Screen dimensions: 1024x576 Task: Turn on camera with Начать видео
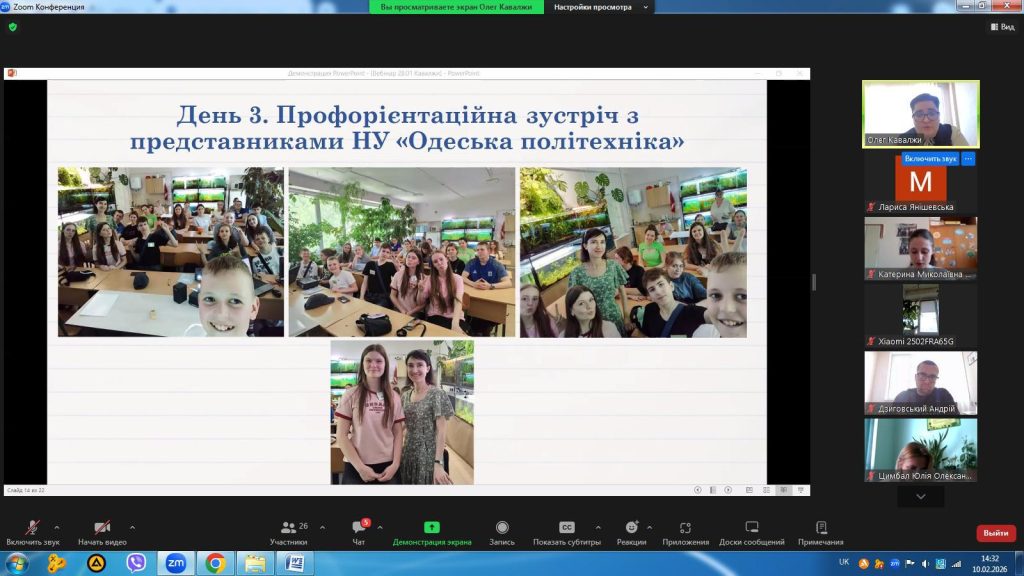coord(100,527)
